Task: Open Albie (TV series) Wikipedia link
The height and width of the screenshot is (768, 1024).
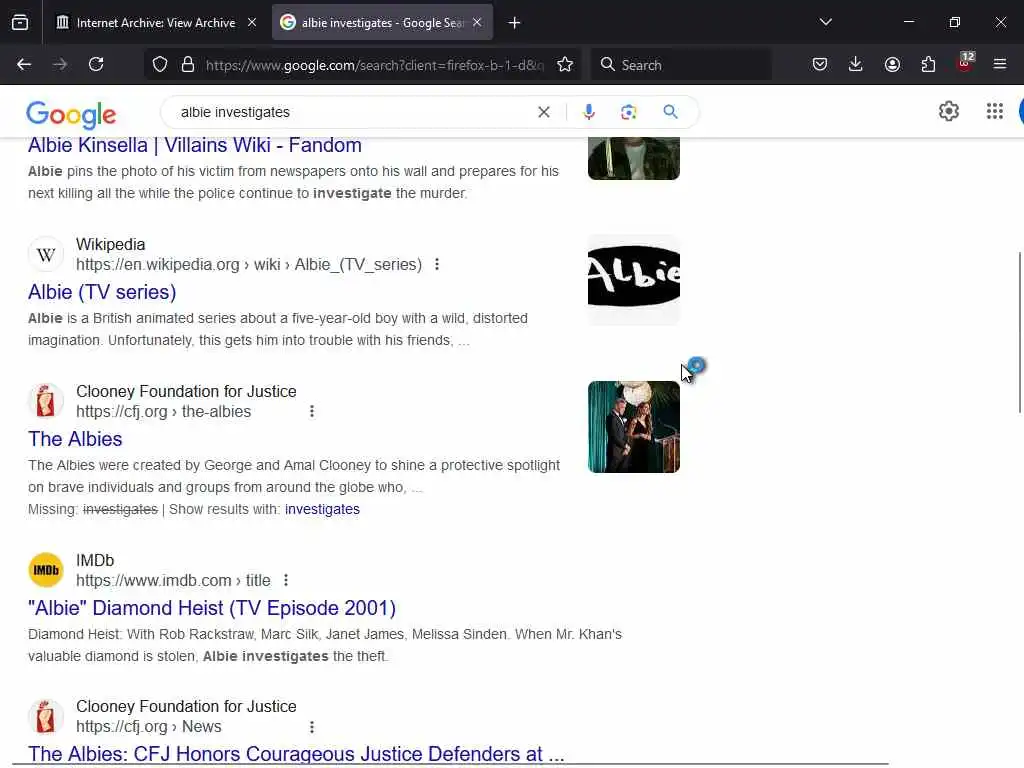Action: [x=102, y=292]
